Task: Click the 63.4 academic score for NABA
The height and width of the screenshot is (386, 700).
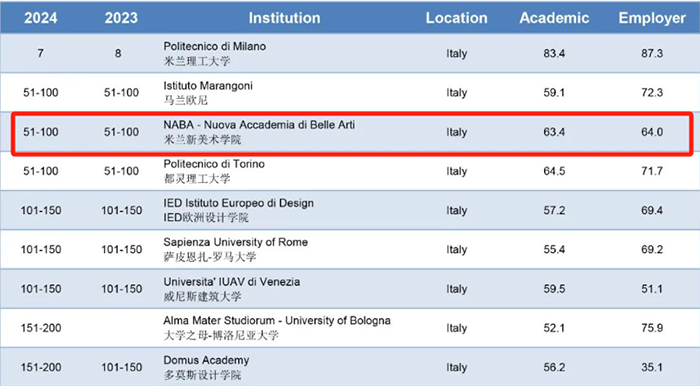Action: pyautogui.click(x=554, y=132)
